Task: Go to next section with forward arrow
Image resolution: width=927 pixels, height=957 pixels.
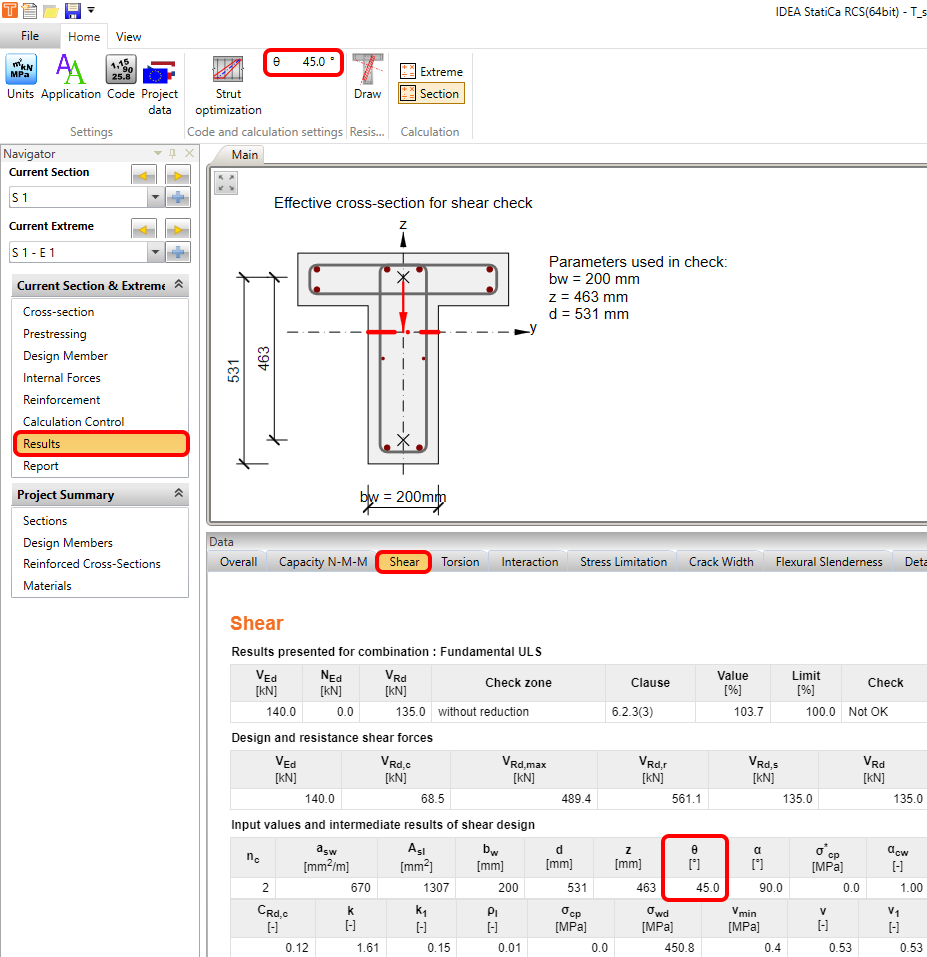Action: pos(179,174)
